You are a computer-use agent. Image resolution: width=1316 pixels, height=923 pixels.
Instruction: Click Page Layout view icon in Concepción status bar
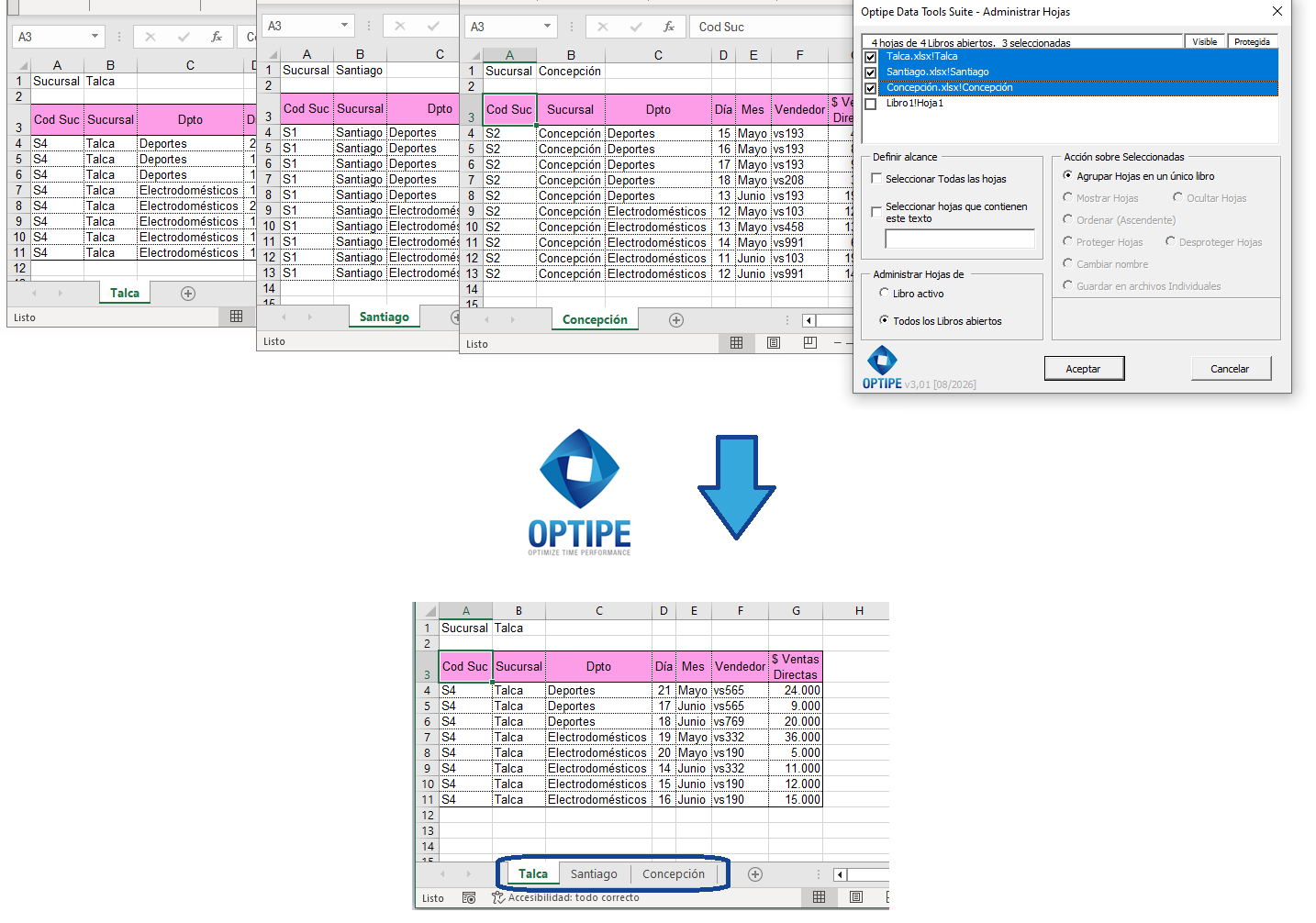coord(774,343)
